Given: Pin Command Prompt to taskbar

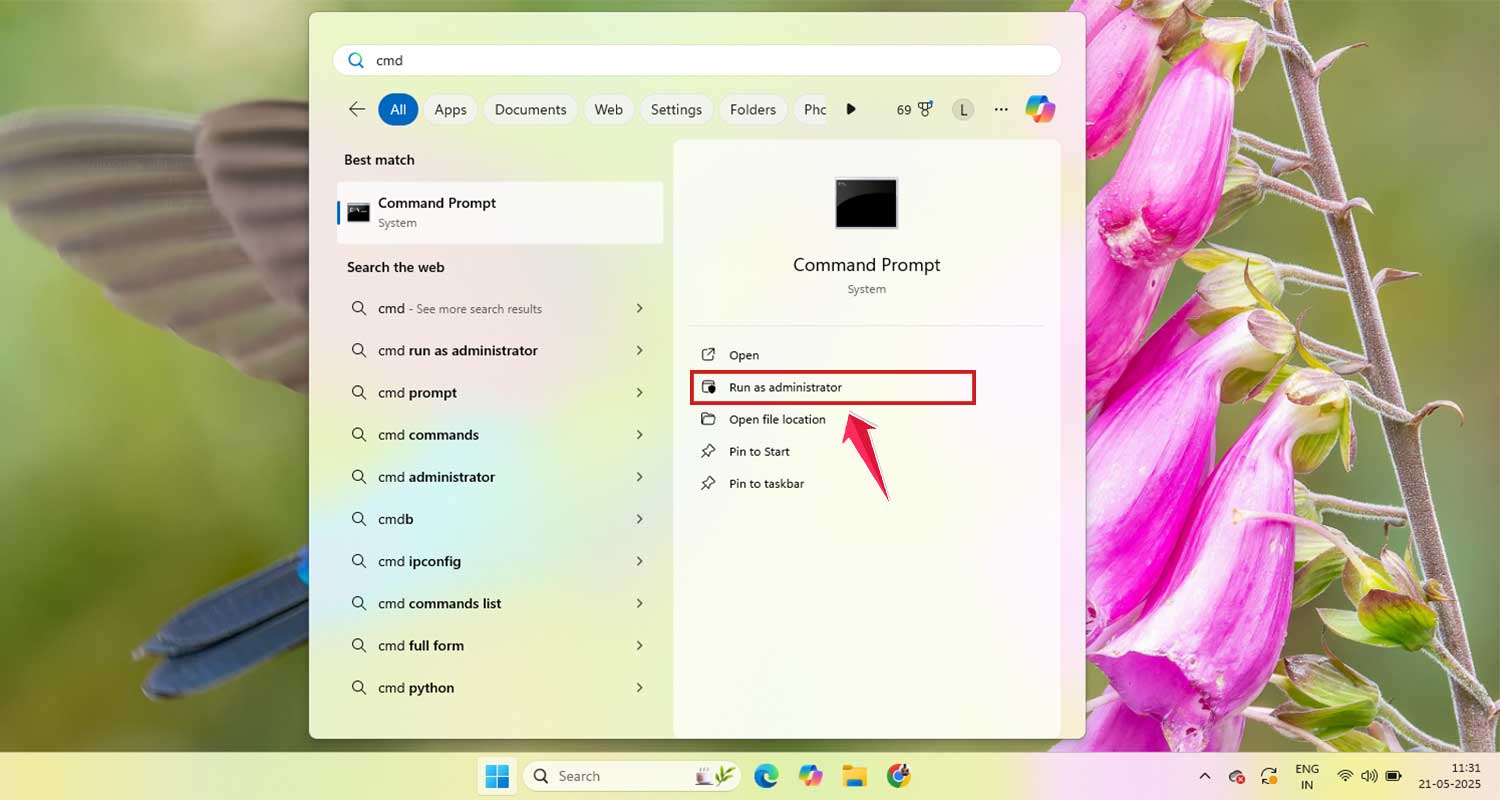Looking at the screenshot, I should (x=766, y=483).
